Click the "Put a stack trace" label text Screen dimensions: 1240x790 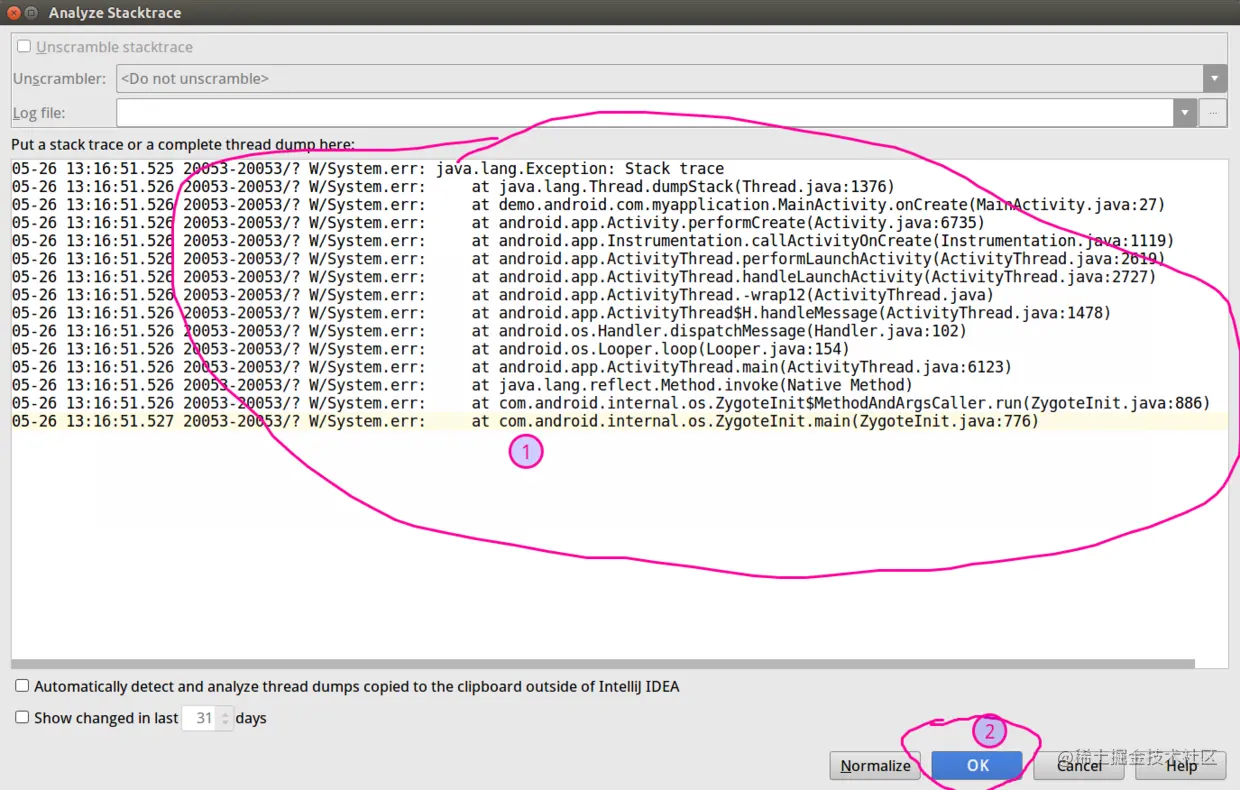183,144
